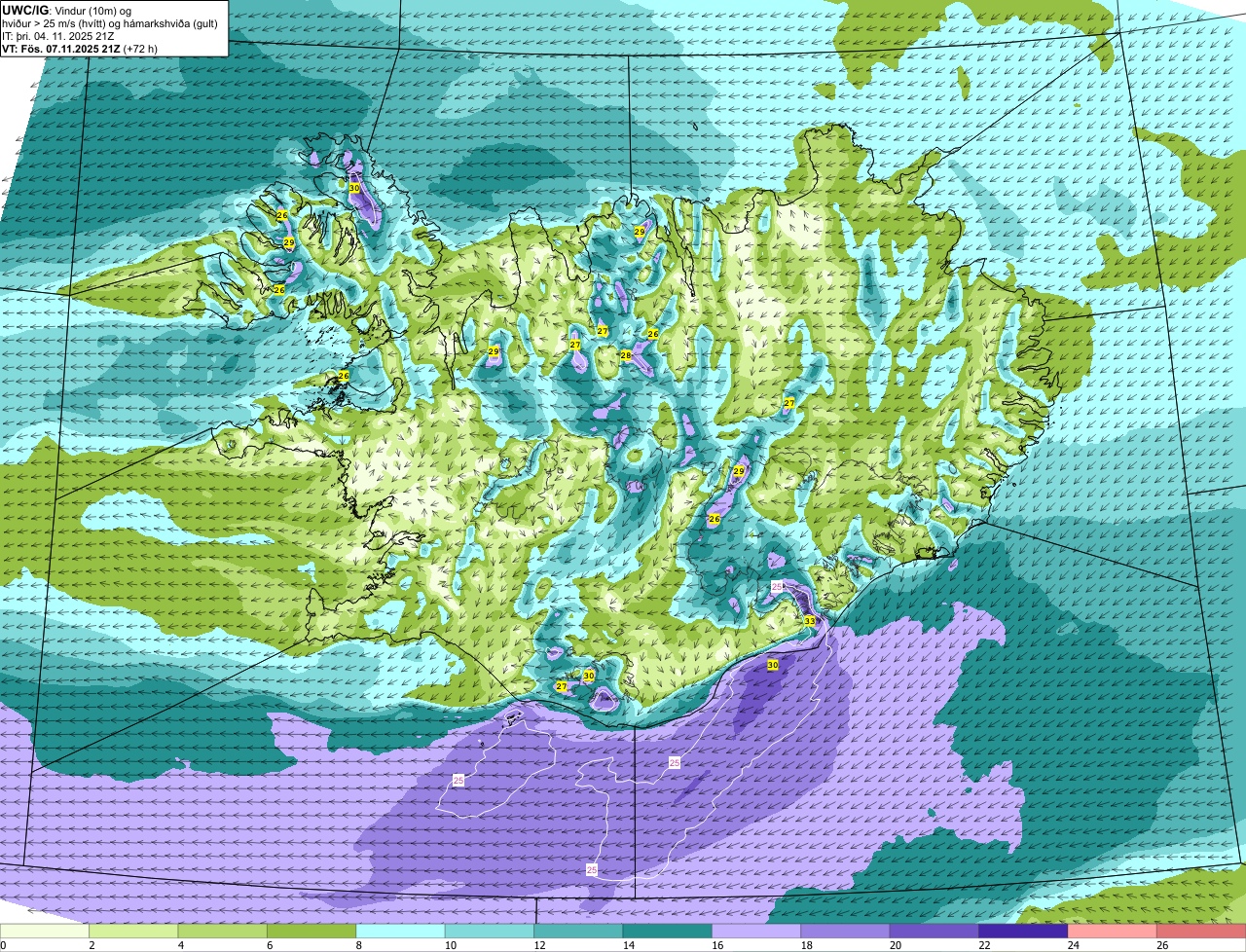This screenshot has width=1246, height=952.
Task: Select the 10–12 m/s legend swatch
Action: tap(490, 931)
